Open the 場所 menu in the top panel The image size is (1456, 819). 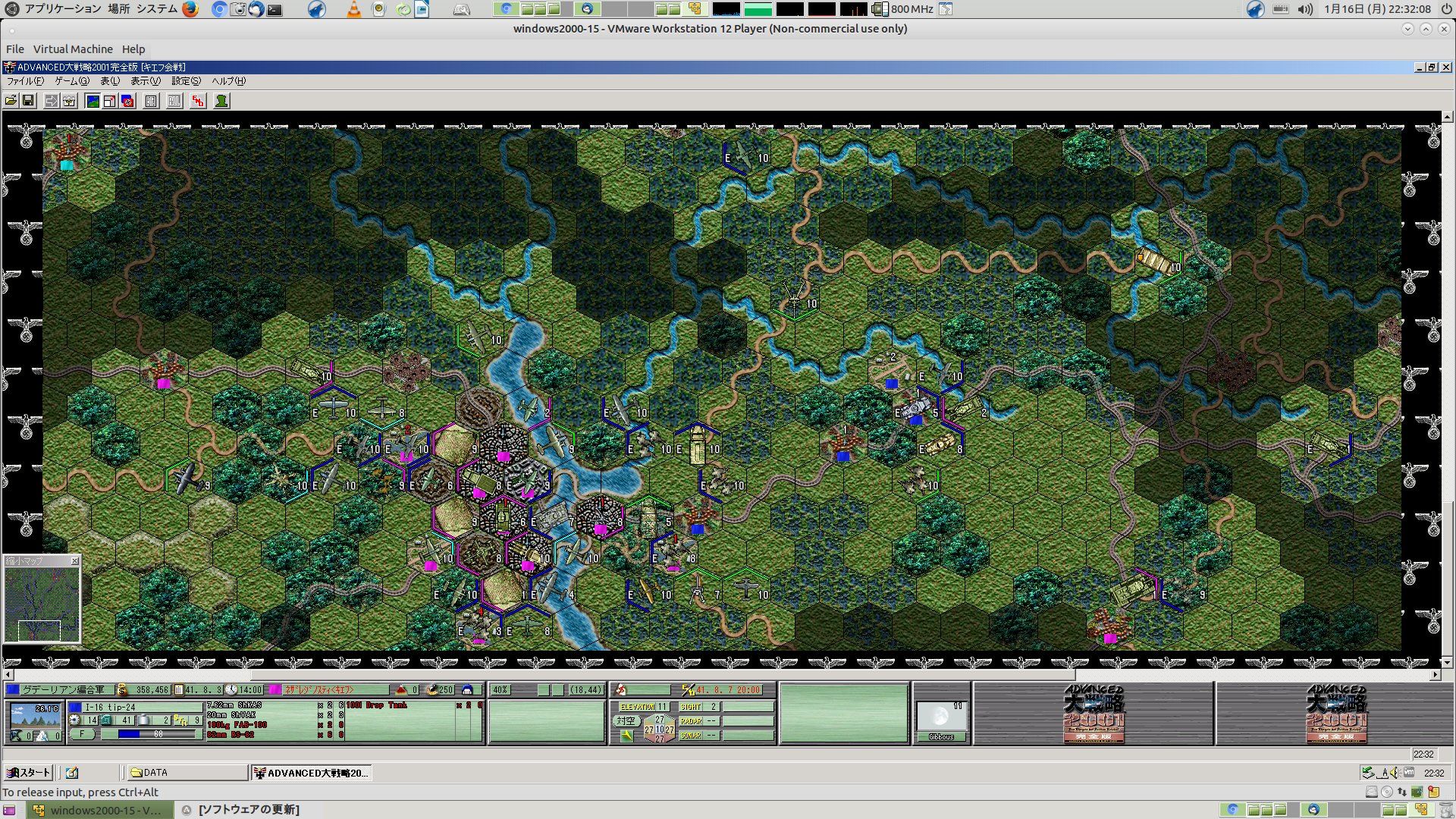point(119,9)
